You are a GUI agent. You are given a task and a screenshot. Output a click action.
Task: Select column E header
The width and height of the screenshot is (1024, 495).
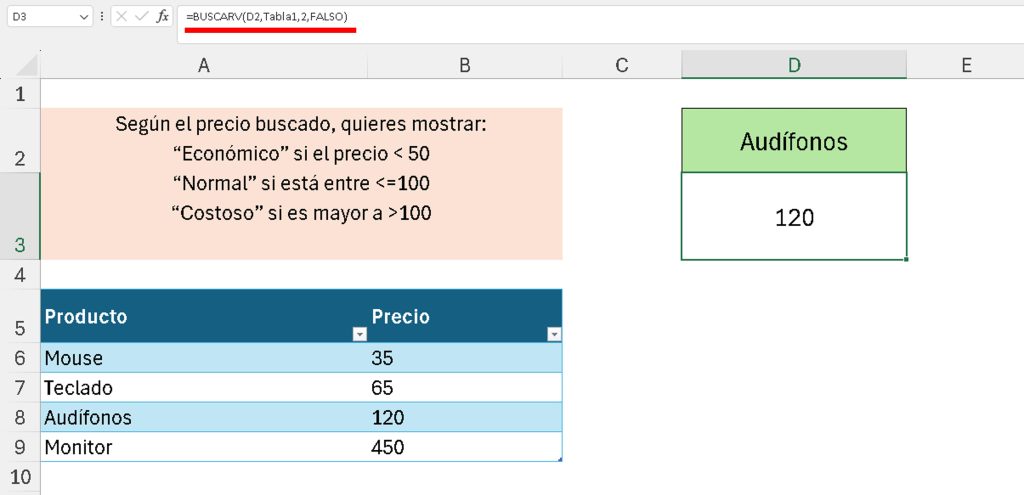point(966,65)
